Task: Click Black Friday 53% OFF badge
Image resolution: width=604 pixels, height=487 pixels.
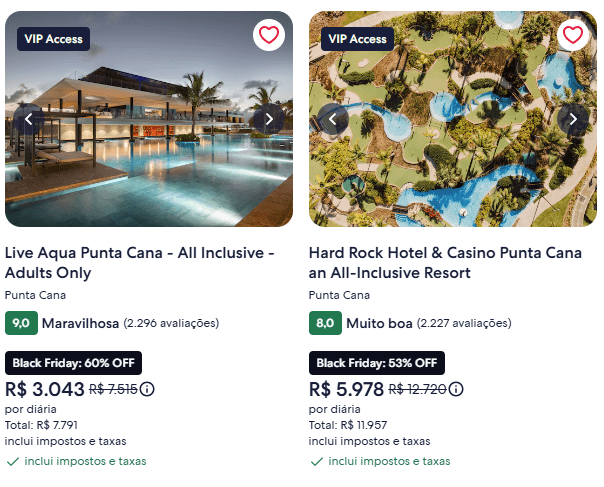Action: [x=377, y=362]
